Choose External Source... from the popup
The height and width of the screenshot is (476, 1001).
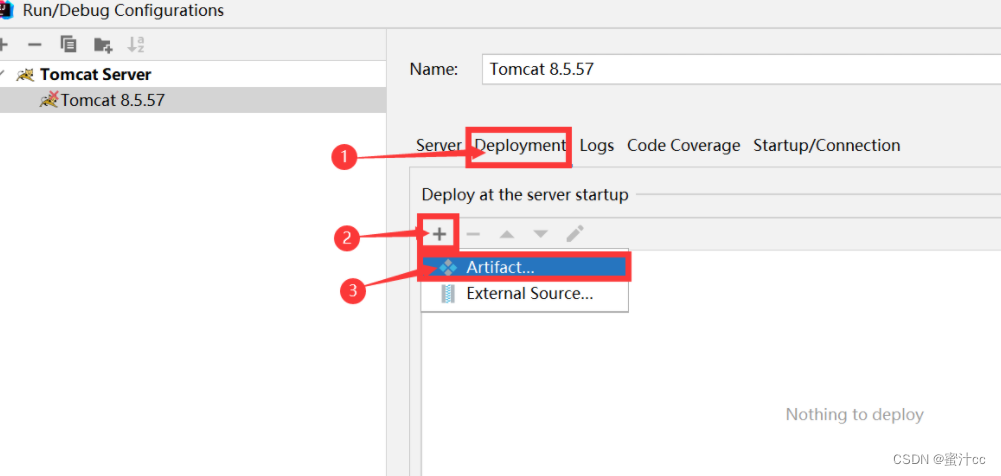tap(524, 294)
